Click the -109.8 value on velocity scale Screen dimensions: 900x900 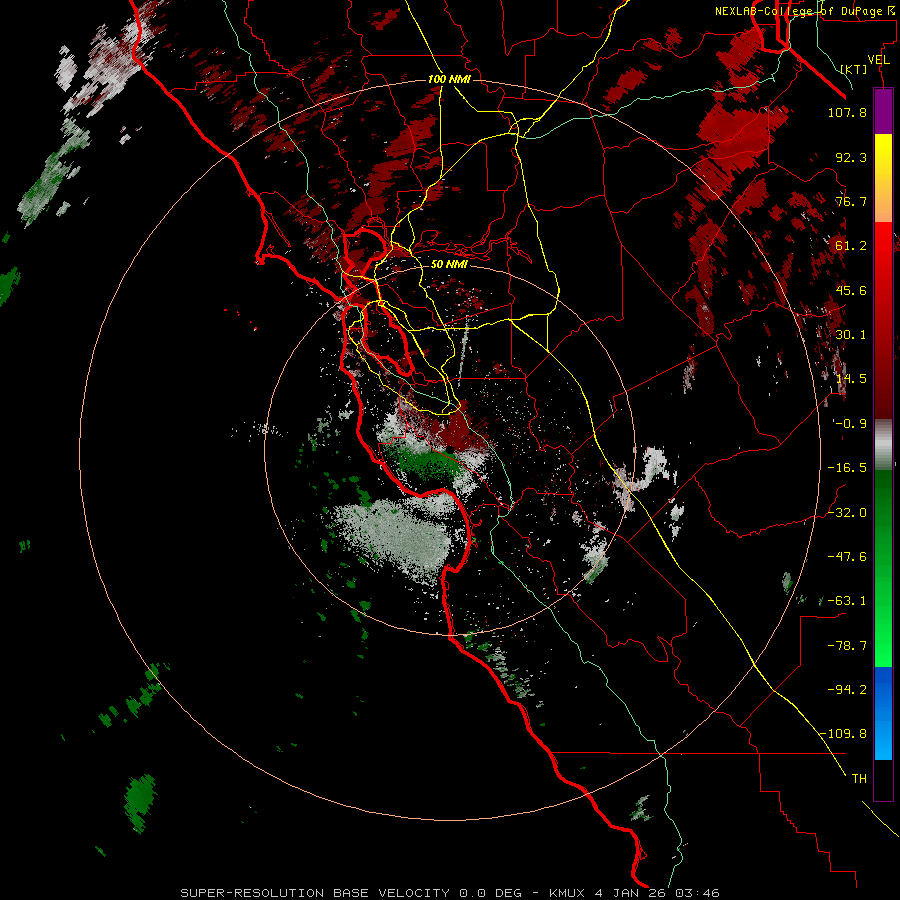coord(844,734)
